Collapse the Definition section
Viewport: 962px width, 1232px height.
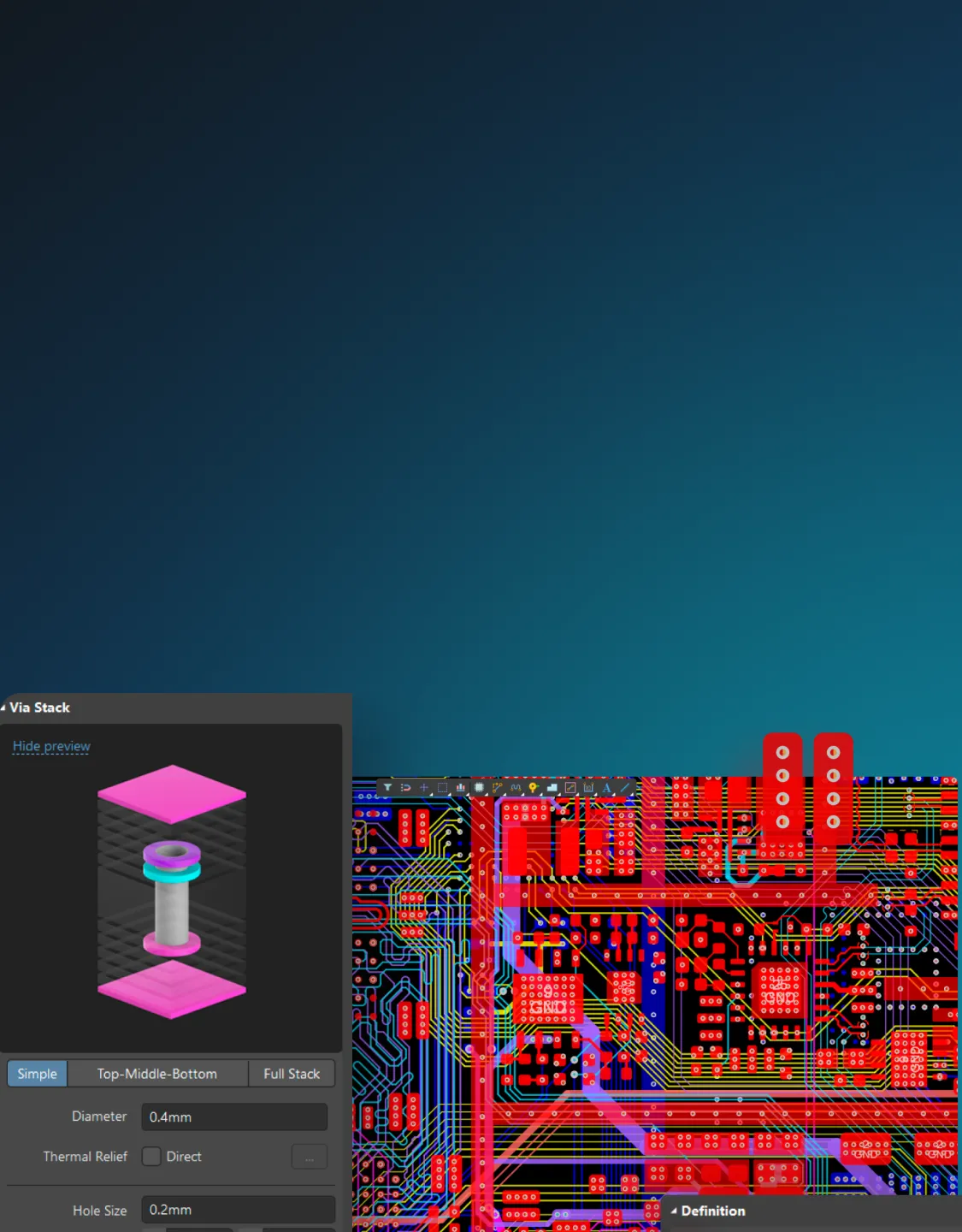[674, 1211]
